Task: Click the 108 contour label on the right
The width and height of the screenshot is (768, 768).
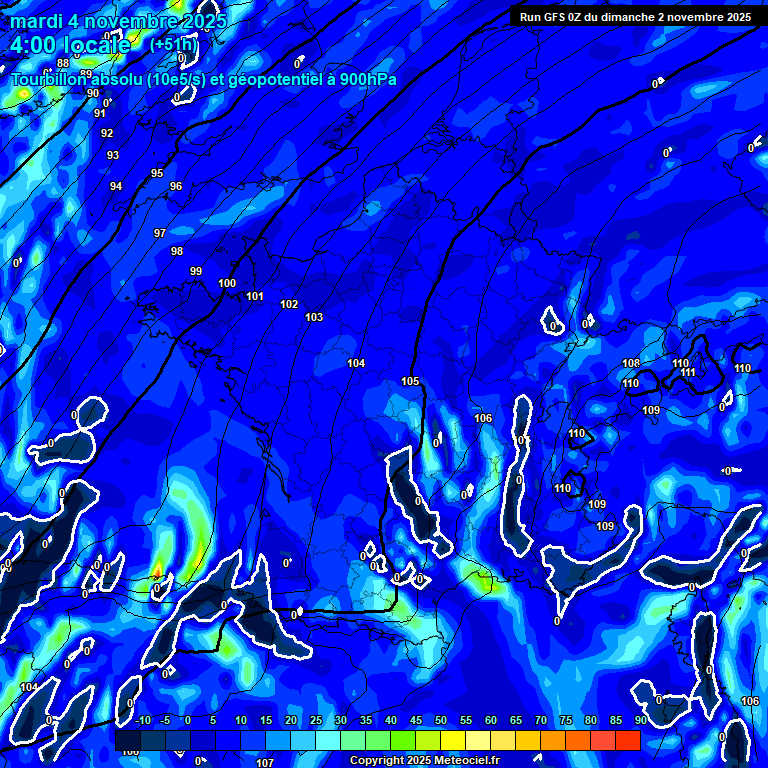Action: coord(631,363)
